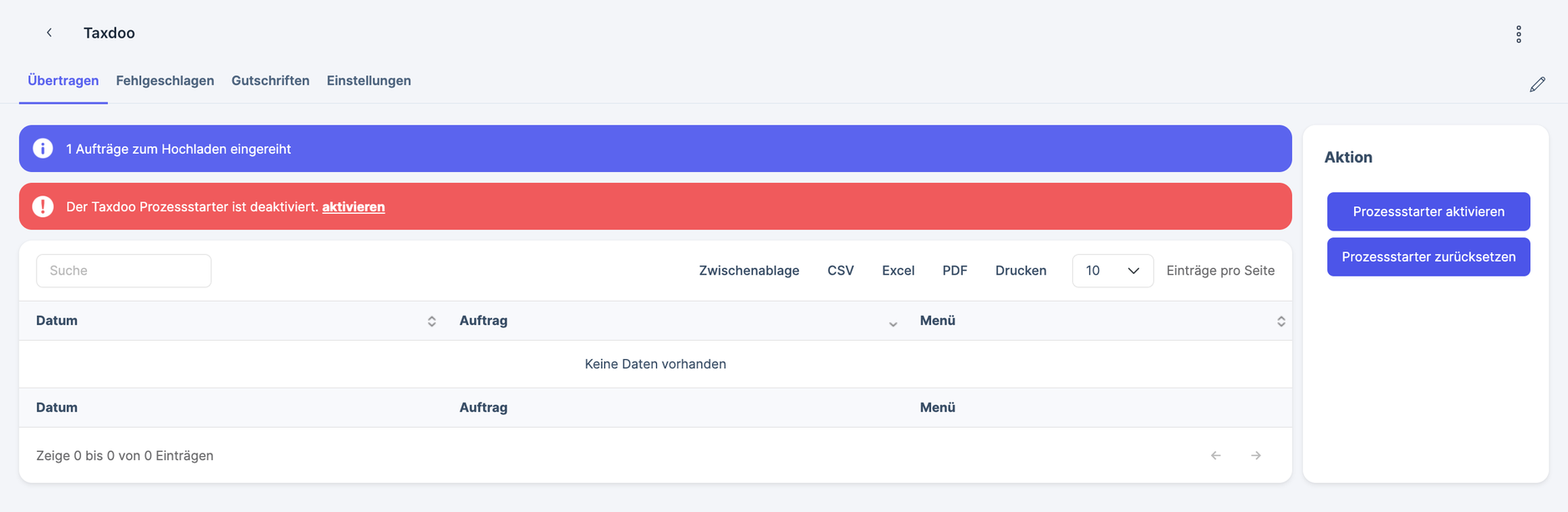Open the Gutschriften tab
Screen dimensions: 1568x512
(x=270, y=80)
